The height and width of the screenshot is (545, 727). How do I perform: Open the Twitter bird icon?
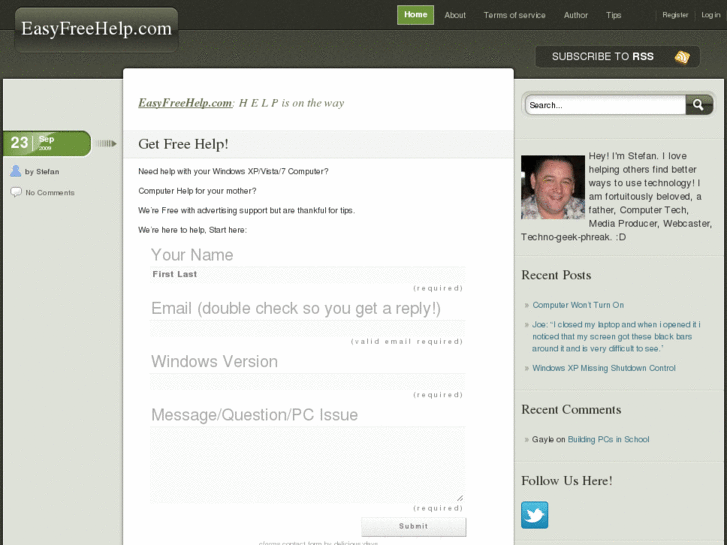pos(534,515)
